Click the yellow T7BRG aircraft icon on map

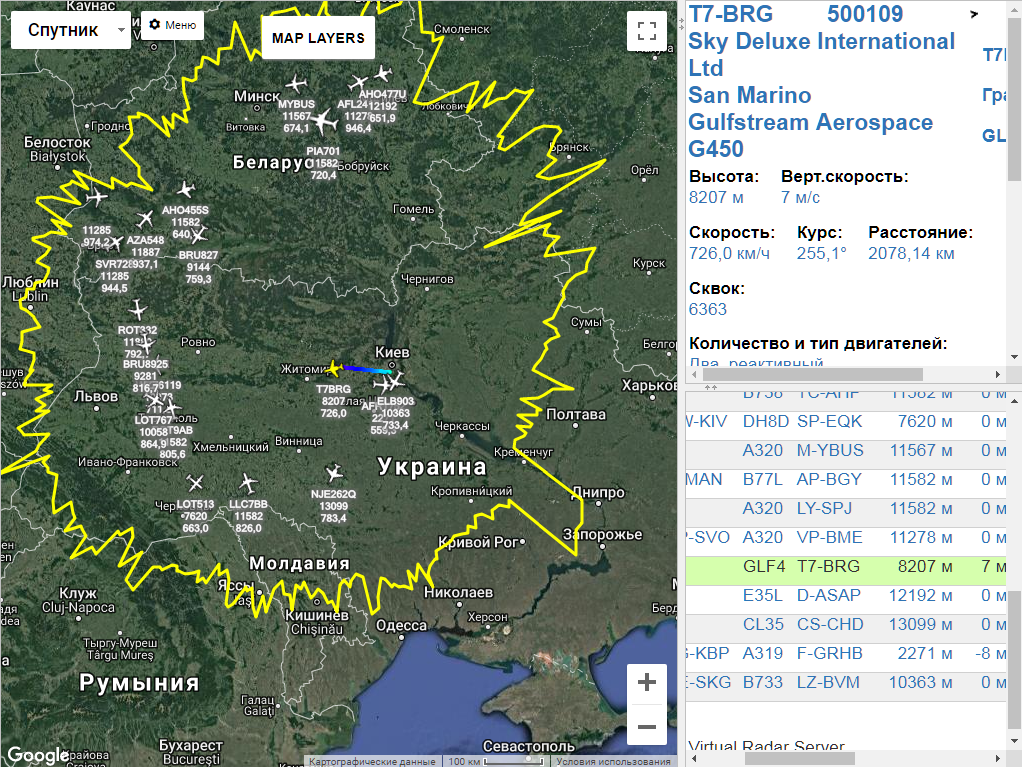333,369
